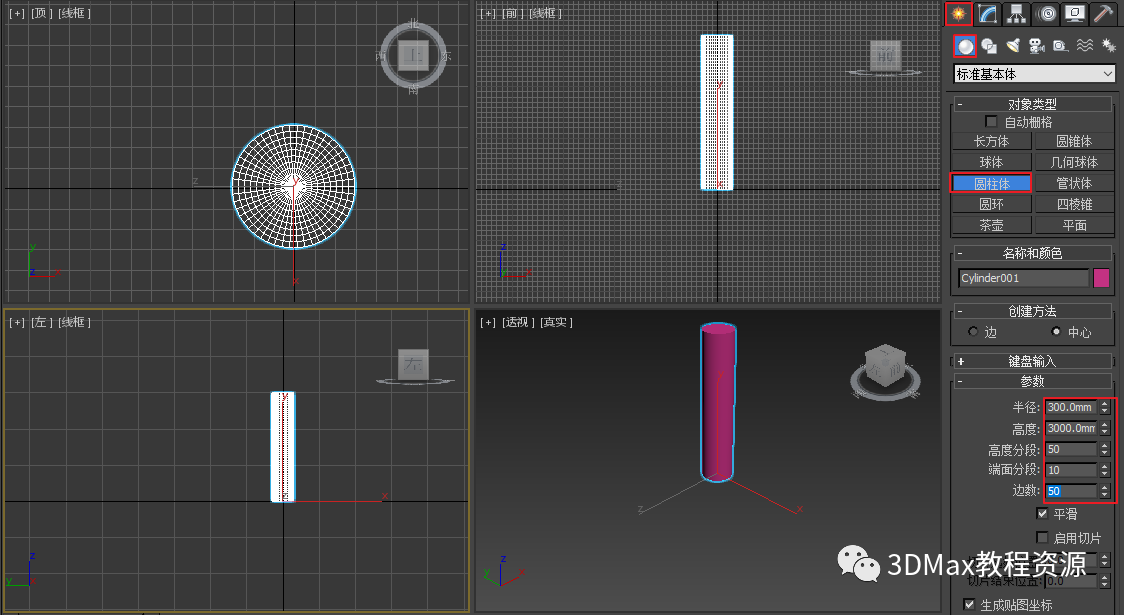Click the 茶壶 object type button
Viewport: 1124px width, 615px height.
click(x=991, y=225)
